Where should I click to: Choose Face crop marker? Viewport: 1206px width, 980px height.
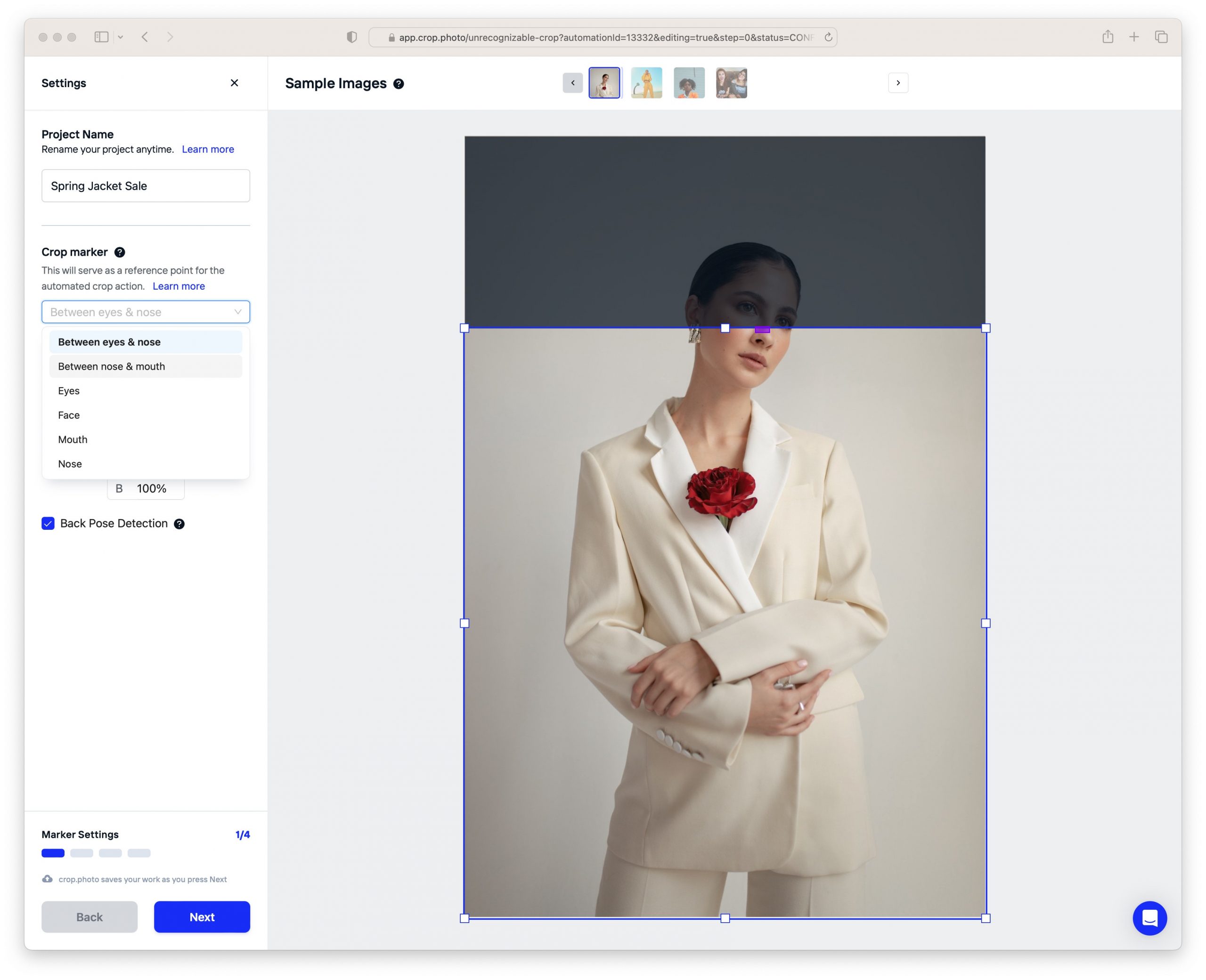click(146, 415)
